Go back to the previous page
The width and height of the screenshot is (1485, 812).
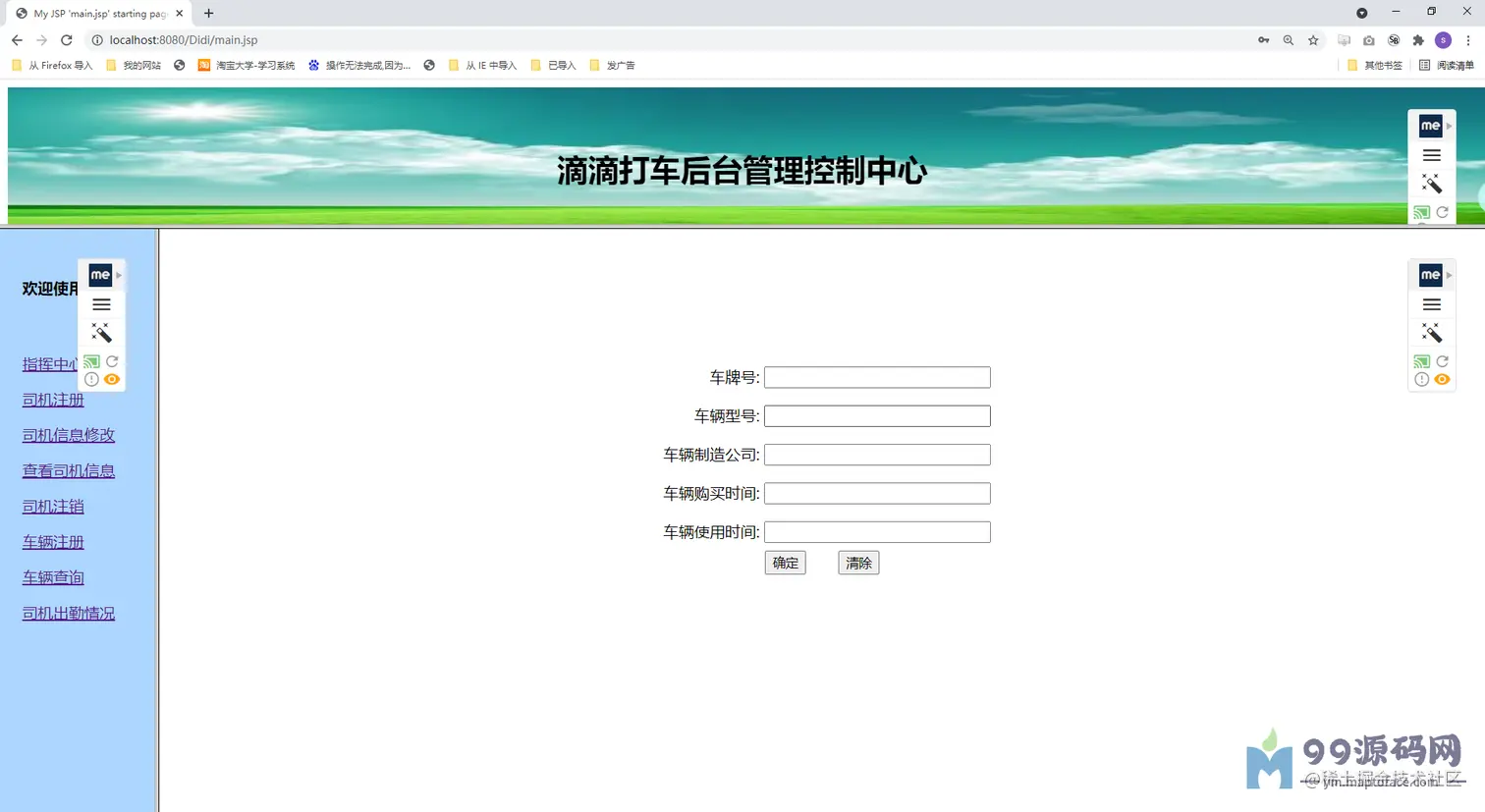coord(17,40)
